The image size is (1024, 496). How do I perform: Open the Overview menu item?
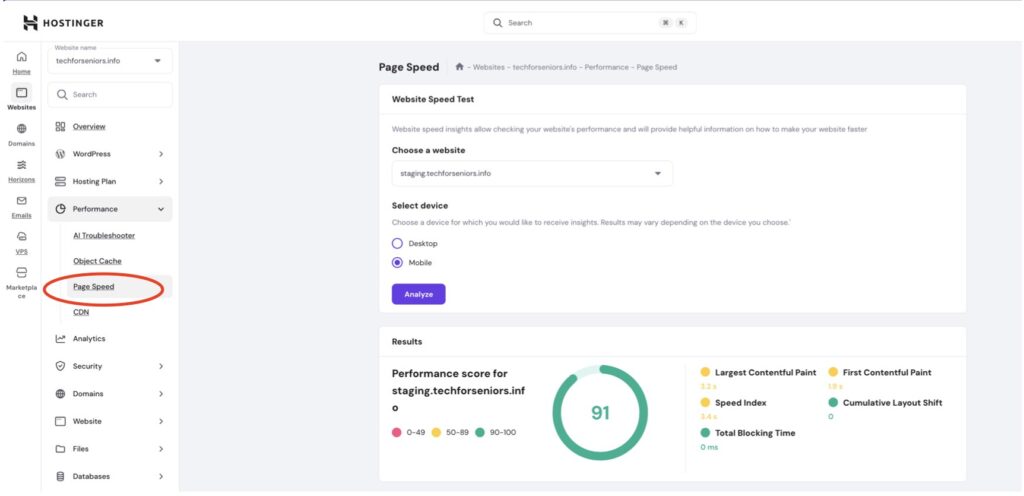click(89, 127)
